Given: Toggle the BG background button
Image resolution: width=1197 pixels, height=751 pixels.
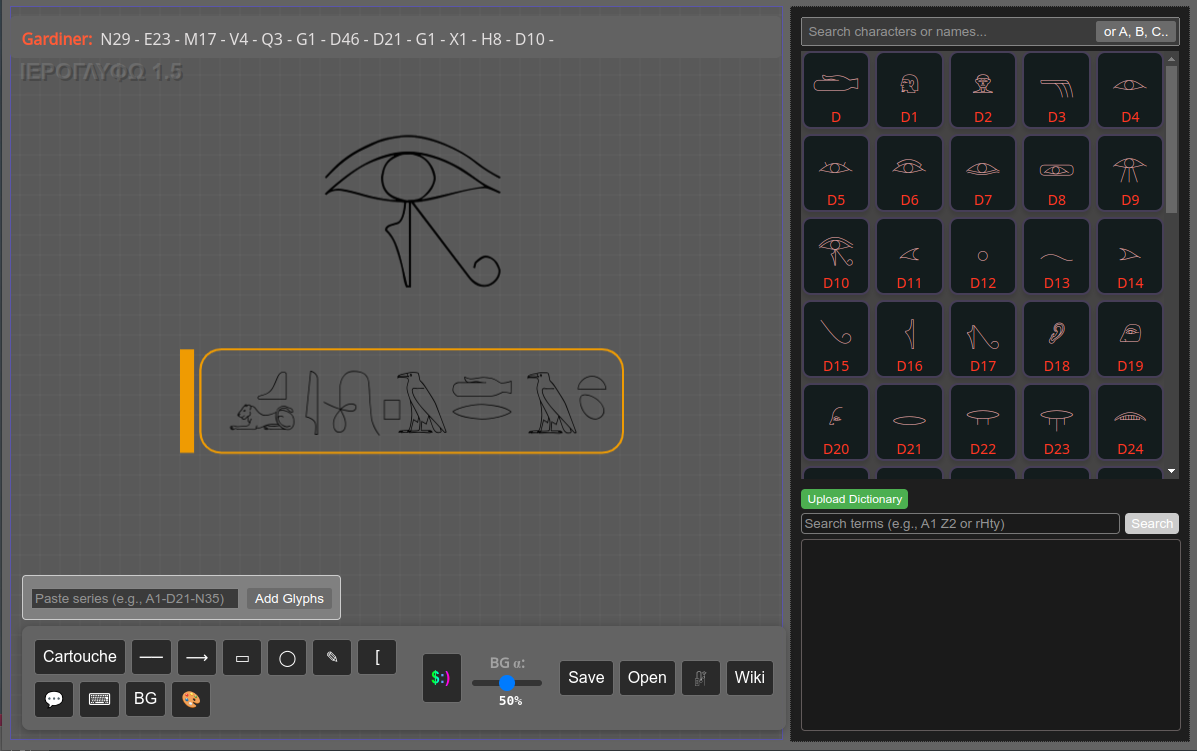Looking at the screenshot, I should [145, 699].
